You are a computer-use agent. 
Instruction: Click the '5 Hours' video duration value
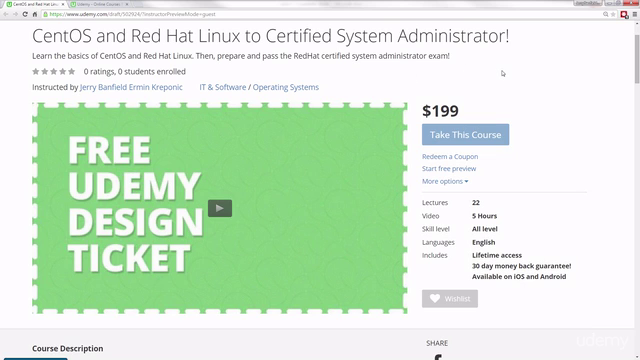click(484, 216)
